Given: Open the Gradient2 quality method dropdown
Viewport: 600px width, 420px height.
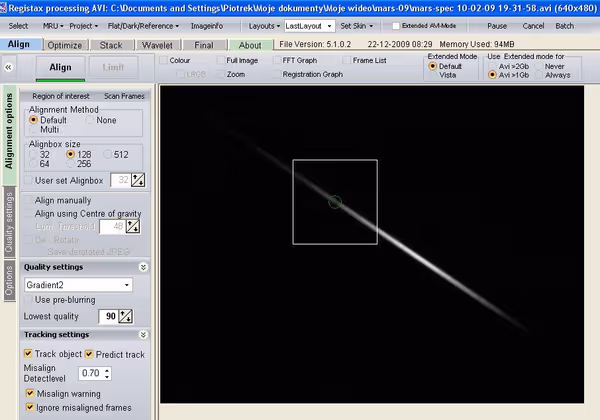Looking at the screenshot, I should point(127,285).
